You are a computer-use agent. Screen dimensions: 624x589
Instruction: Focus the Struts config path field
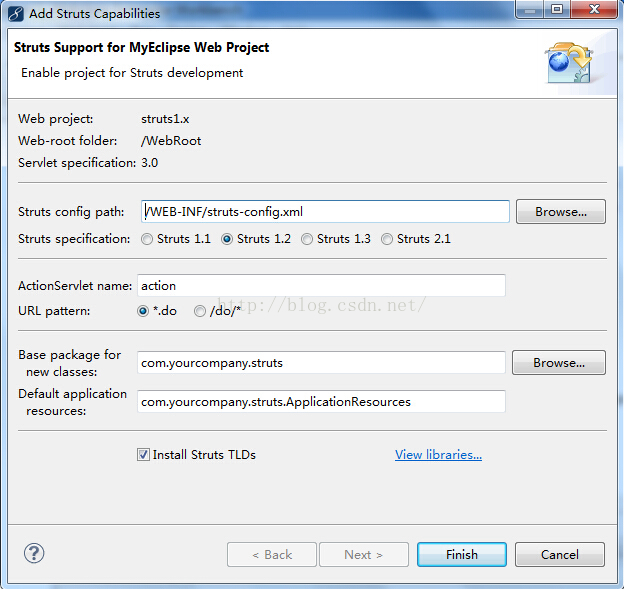(325, 212)
